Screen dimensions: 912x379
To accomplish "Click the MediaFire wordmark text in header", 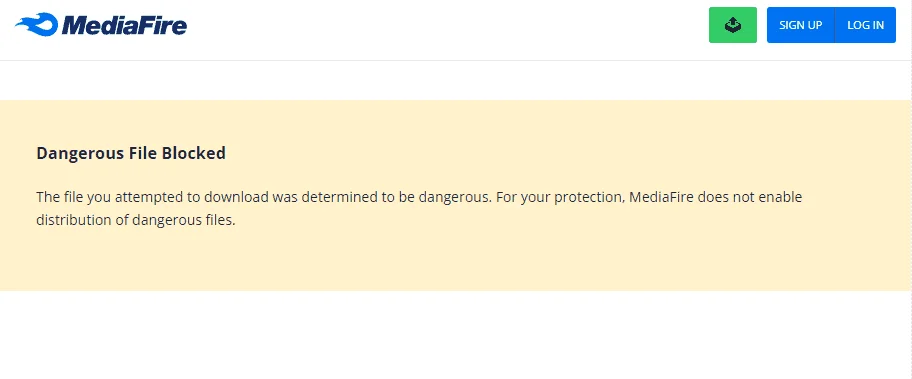I will click(124, 25).
